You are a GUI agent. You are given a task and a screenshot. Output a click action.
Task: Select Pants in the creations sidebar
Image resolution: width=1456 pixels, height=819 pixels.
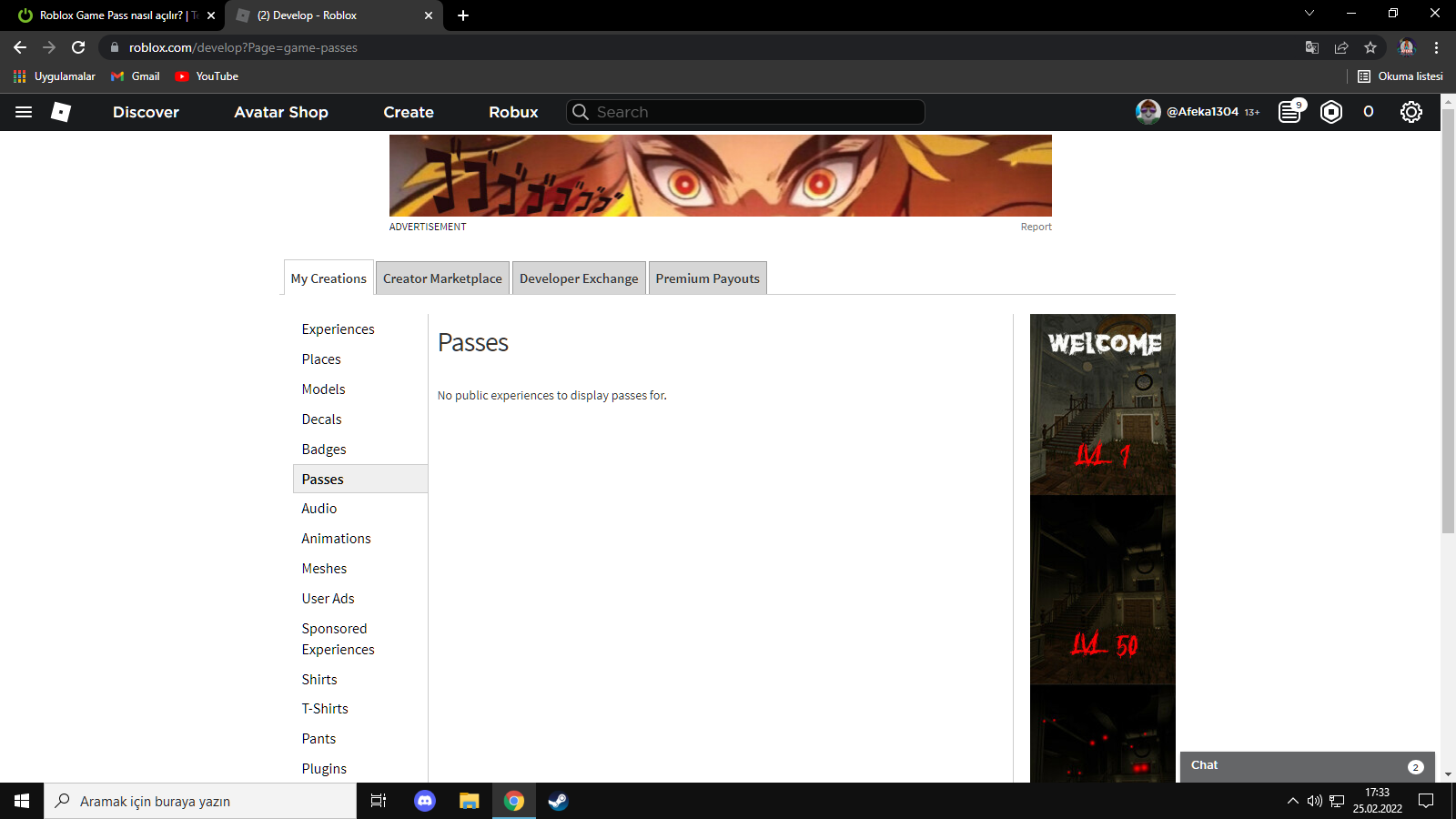(x=319, y=739)
